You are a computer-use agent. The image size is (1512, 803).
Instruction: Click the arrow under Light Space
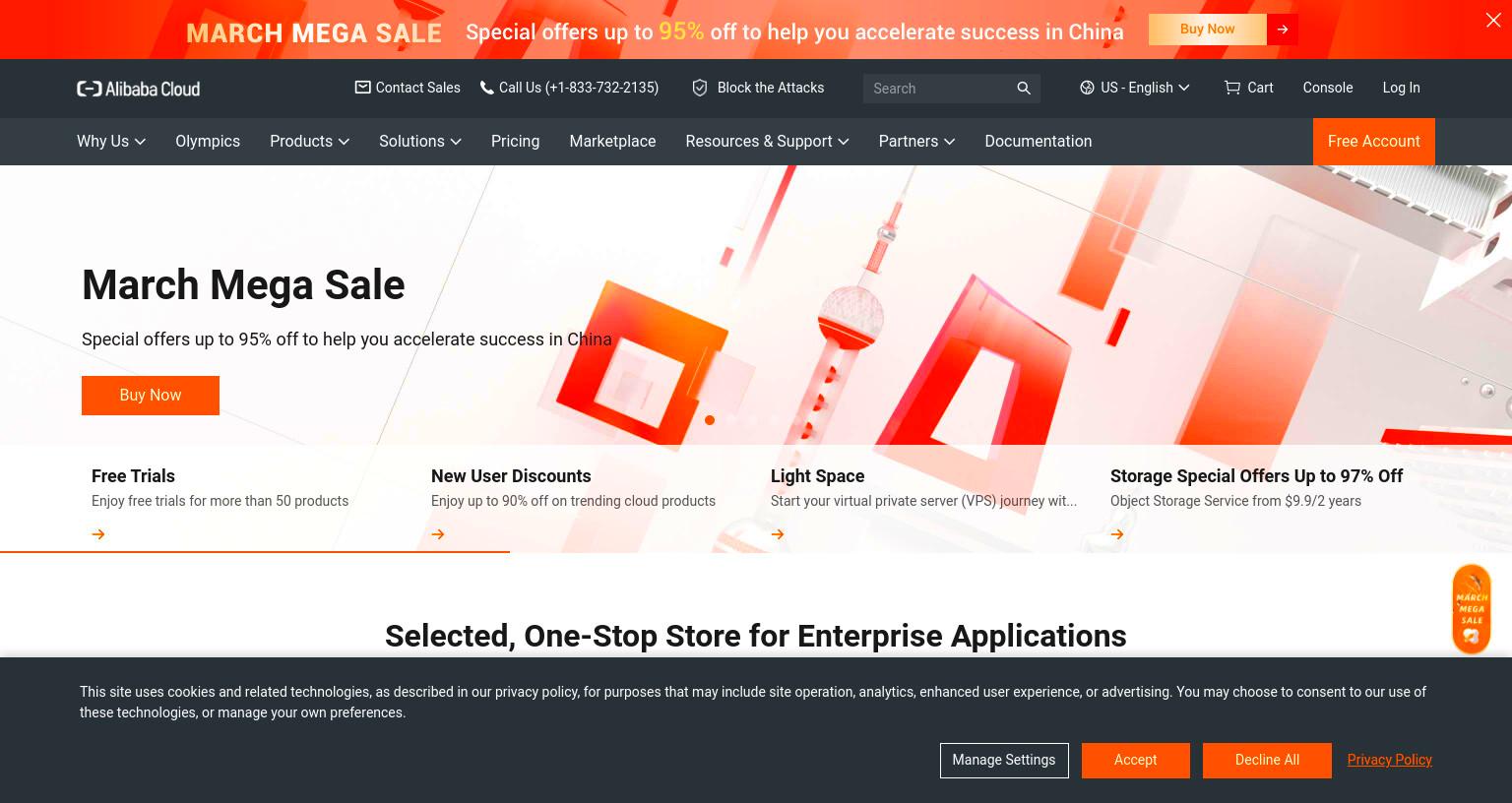coord(778,534)
